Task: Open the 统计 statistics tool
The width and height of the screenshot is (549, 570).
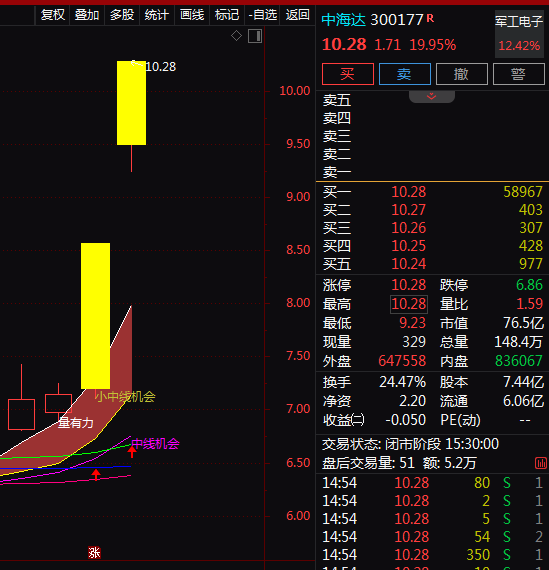Action: pos(156,15)
